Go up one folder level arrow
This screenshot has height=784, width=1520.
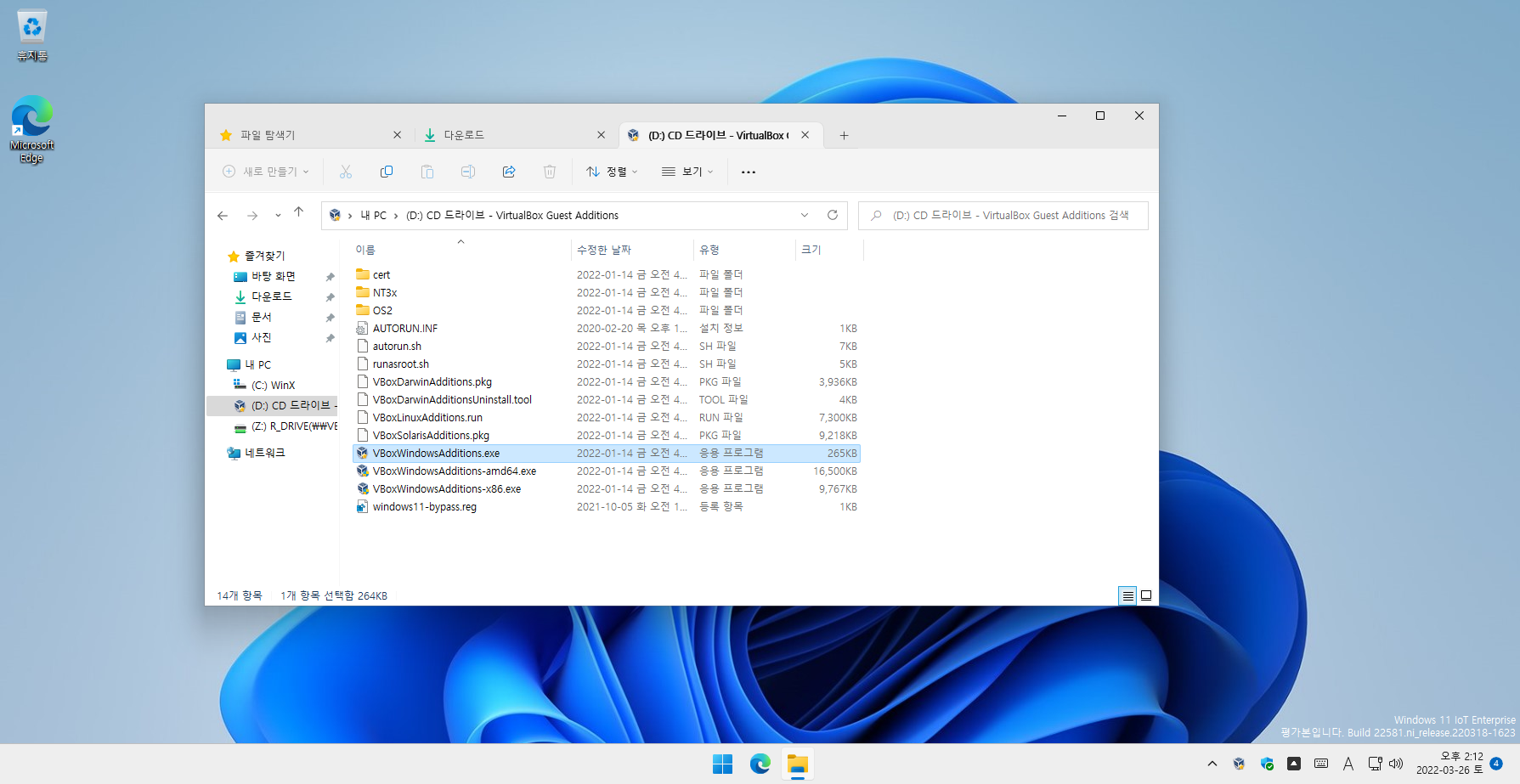[298, 212]
